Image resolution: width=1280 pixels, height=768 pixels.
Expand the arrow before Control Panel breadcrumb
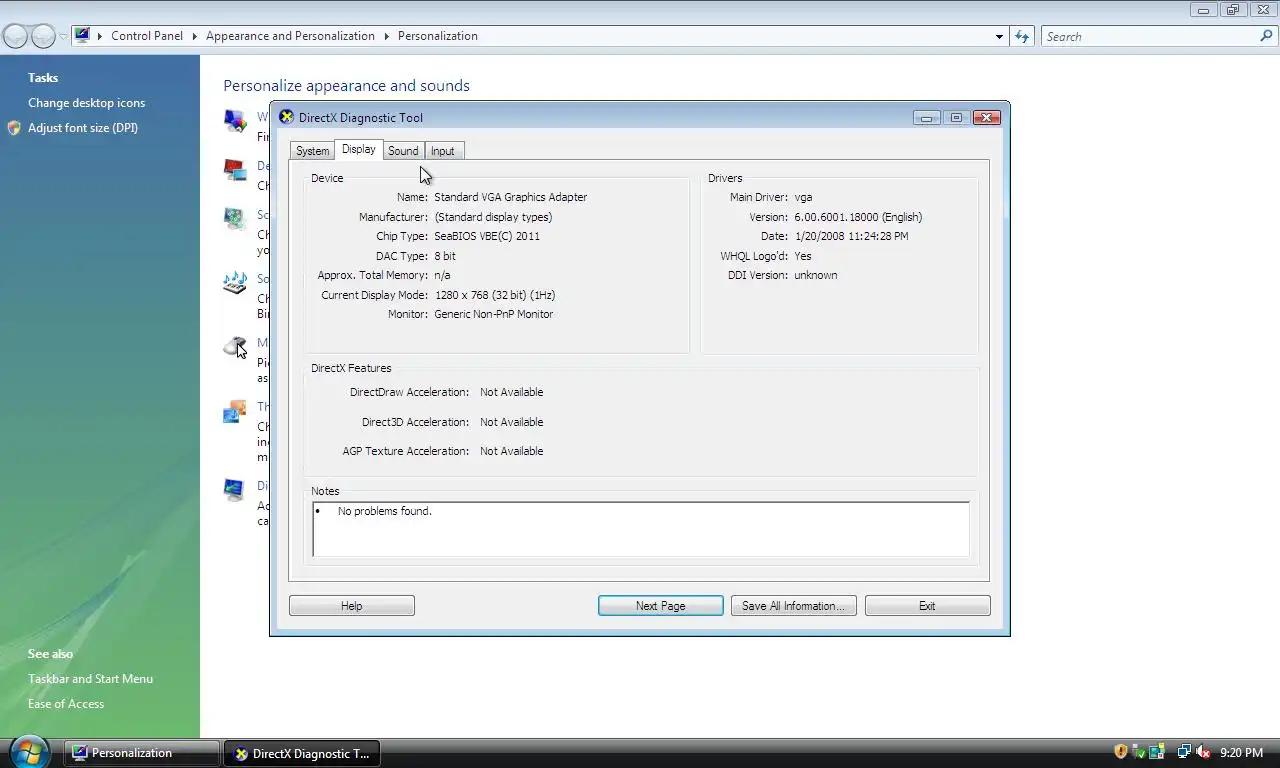[100, 36]
